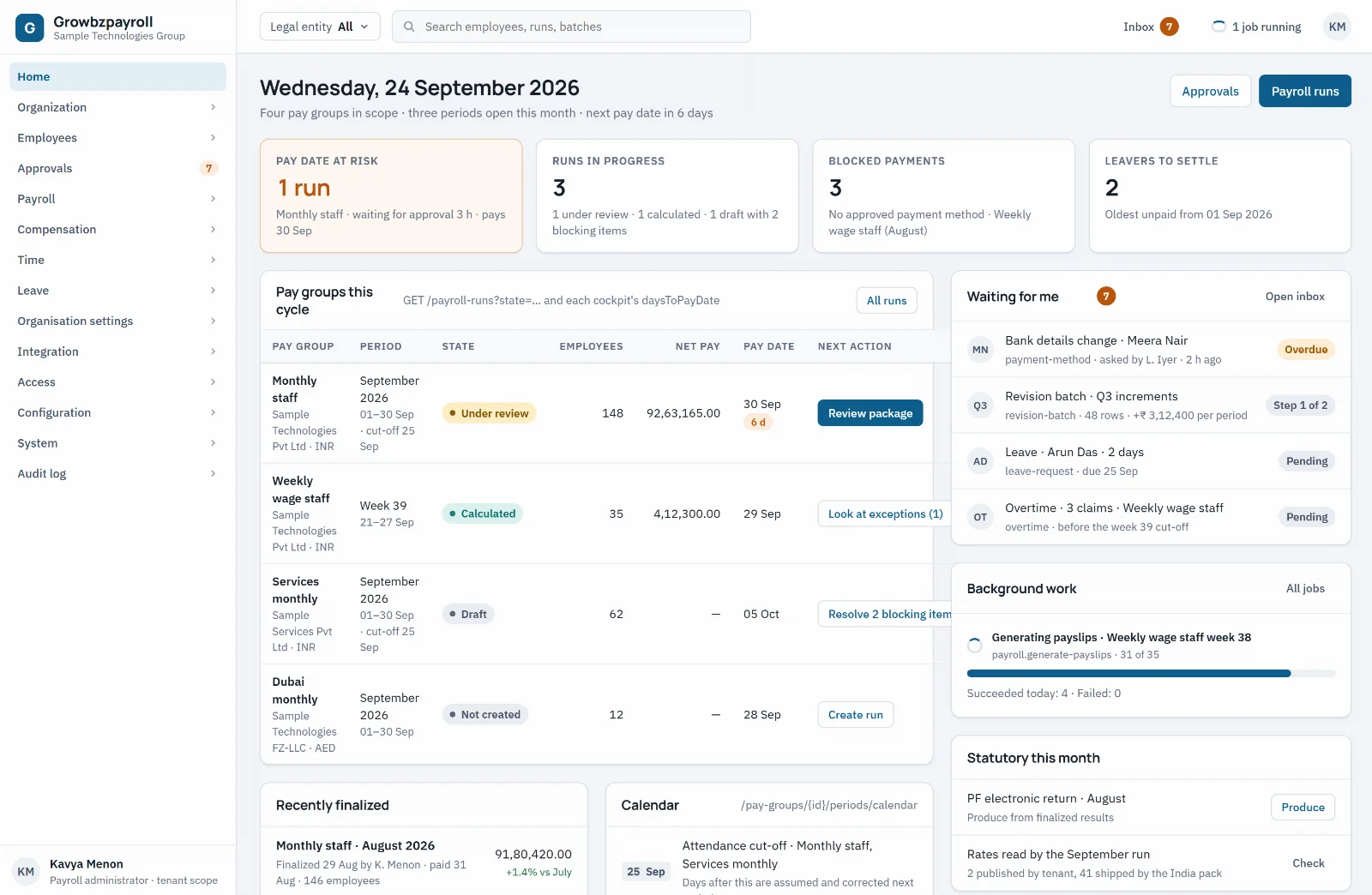This screenshot has width=1372, height=895.
Task: Click the MN avatar for Meera Nair
Action: click(980, 350)
